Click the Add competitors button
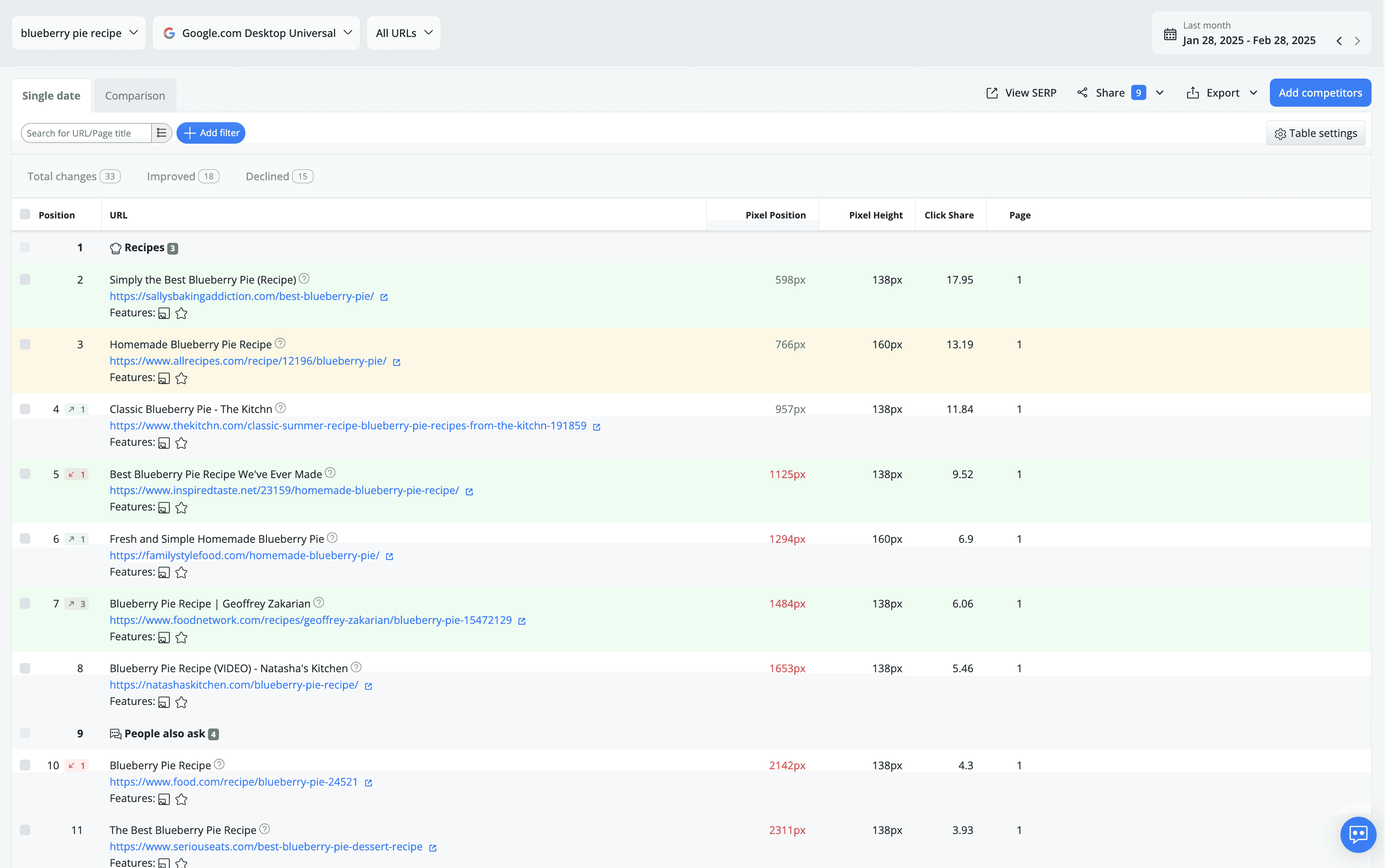This screenshot has width=1385, height=868. (1319, 92)
